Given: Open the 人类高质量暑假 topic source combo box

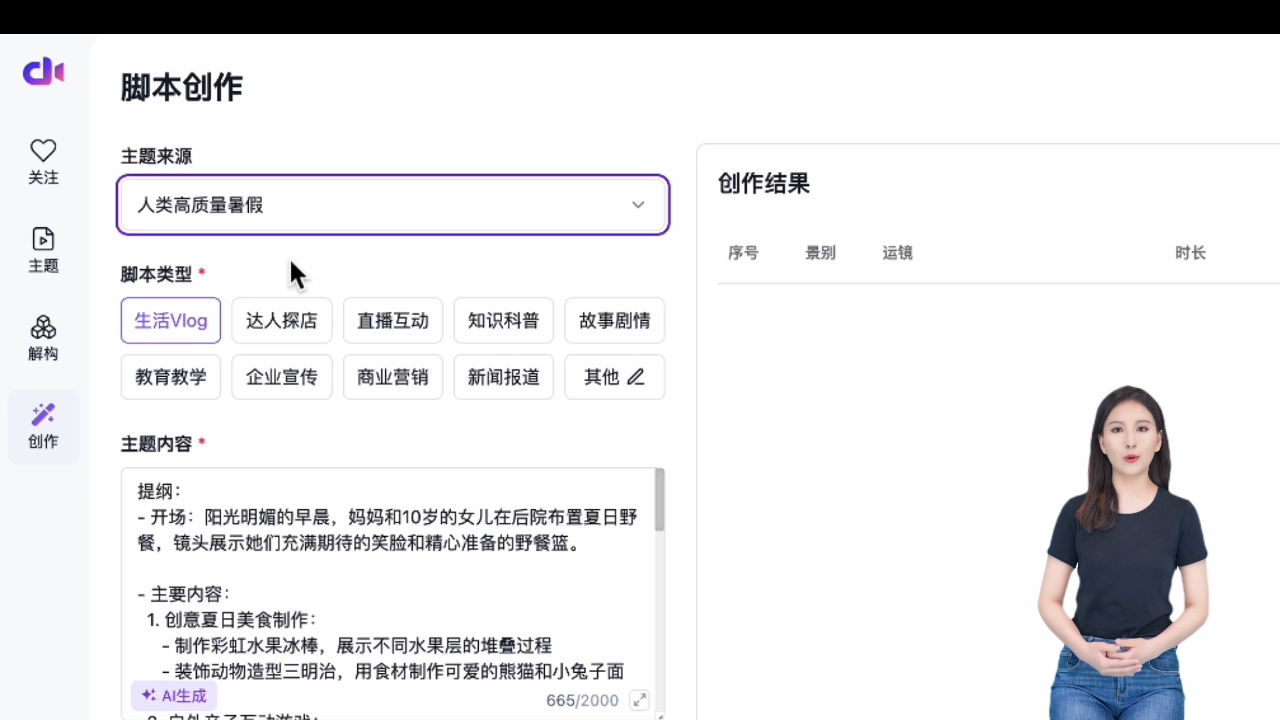Looking at the screenshot, I should [x=393, y=205].
